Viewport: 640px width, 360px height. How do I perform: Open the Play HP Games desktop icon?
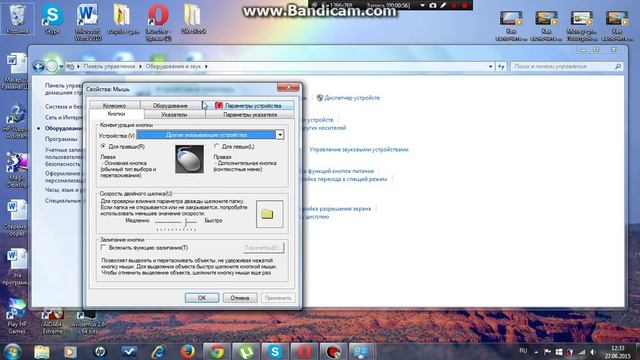pyautogui.click(x=16, y=316)
